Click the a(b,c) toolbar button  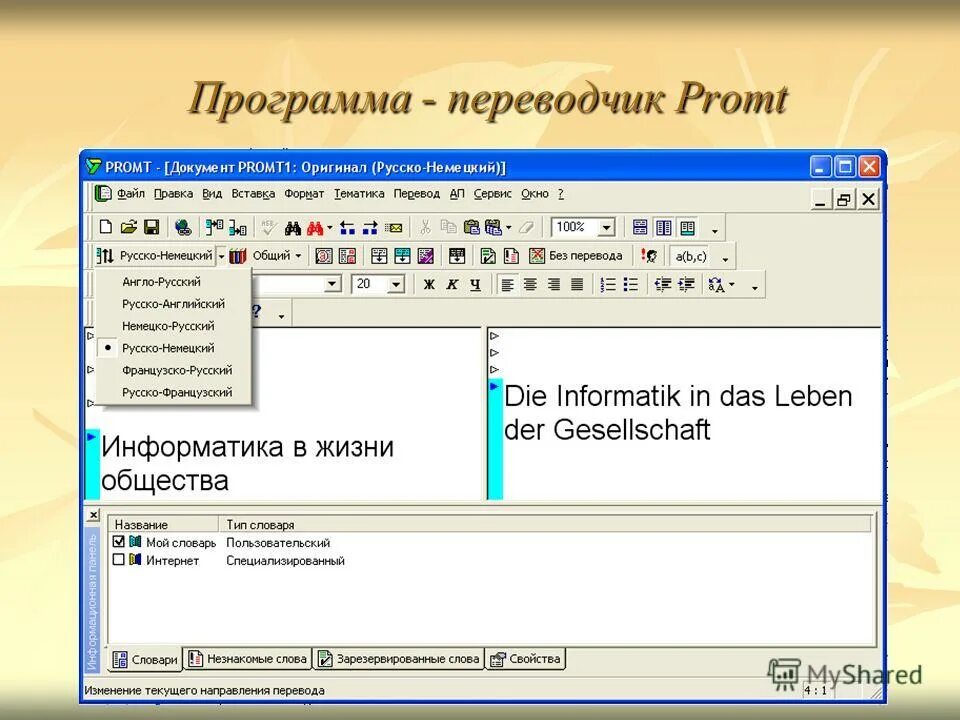tap(691, 257)
